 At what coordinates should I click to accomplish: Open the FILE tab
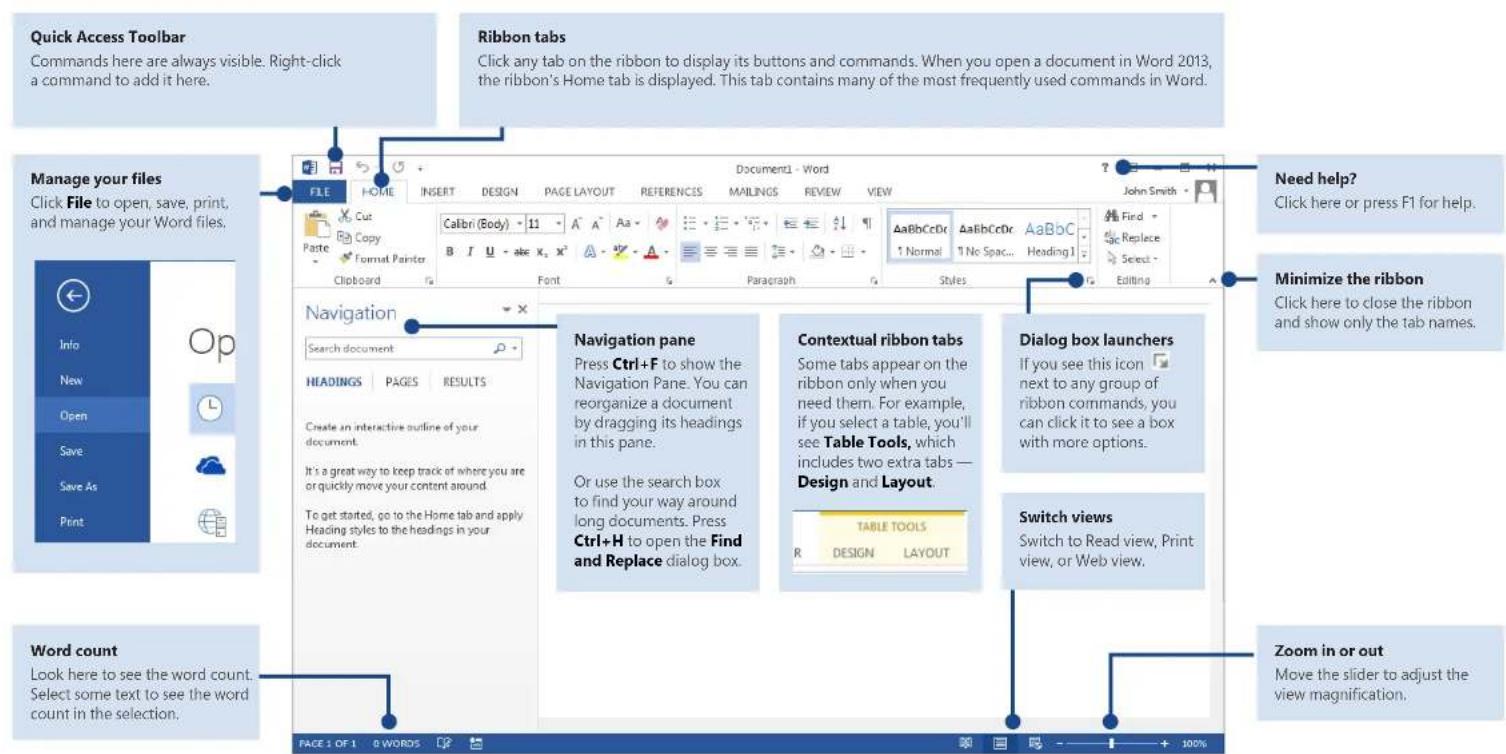point(320,192)
